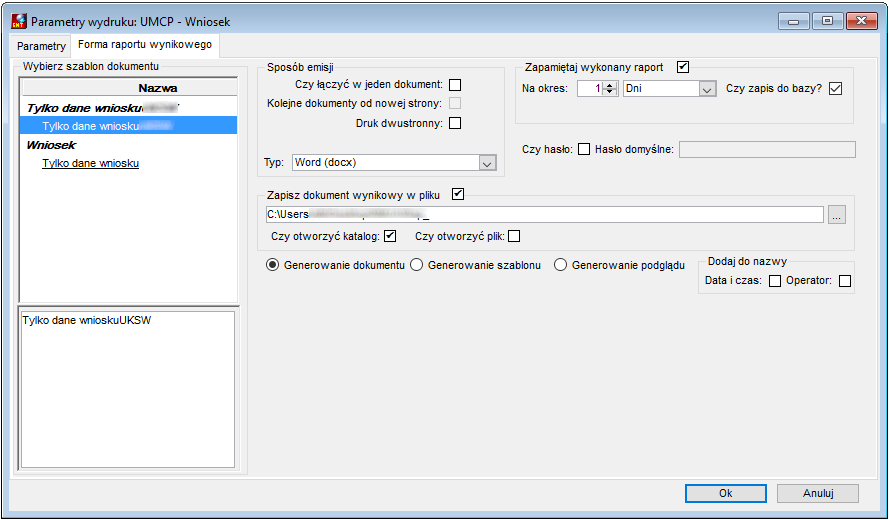Toggle Czy zapis do bazy checkbox
The image size is (889, 520).
[835, 88]
